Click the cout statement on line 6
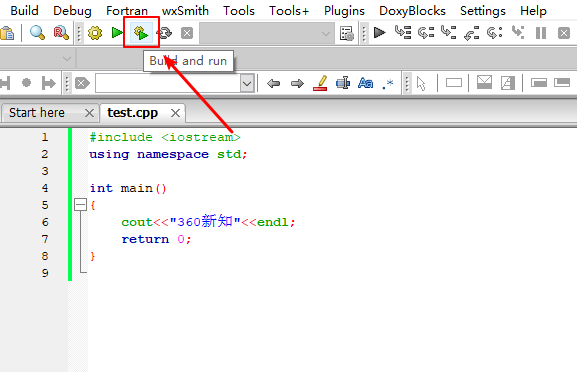This screenshot has height=372, width=577. pos(208,222)
